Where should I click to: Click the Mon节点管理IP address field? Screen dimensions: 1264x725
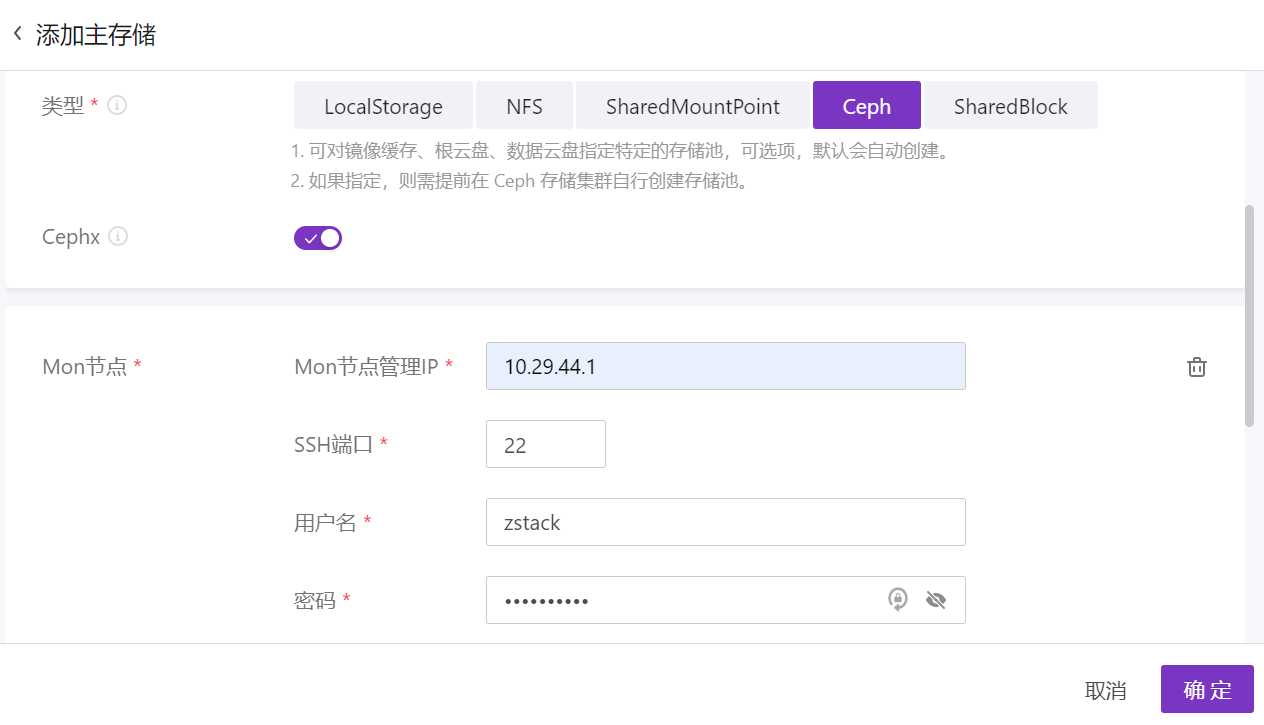pyautogui.click(x=725, y=366)
